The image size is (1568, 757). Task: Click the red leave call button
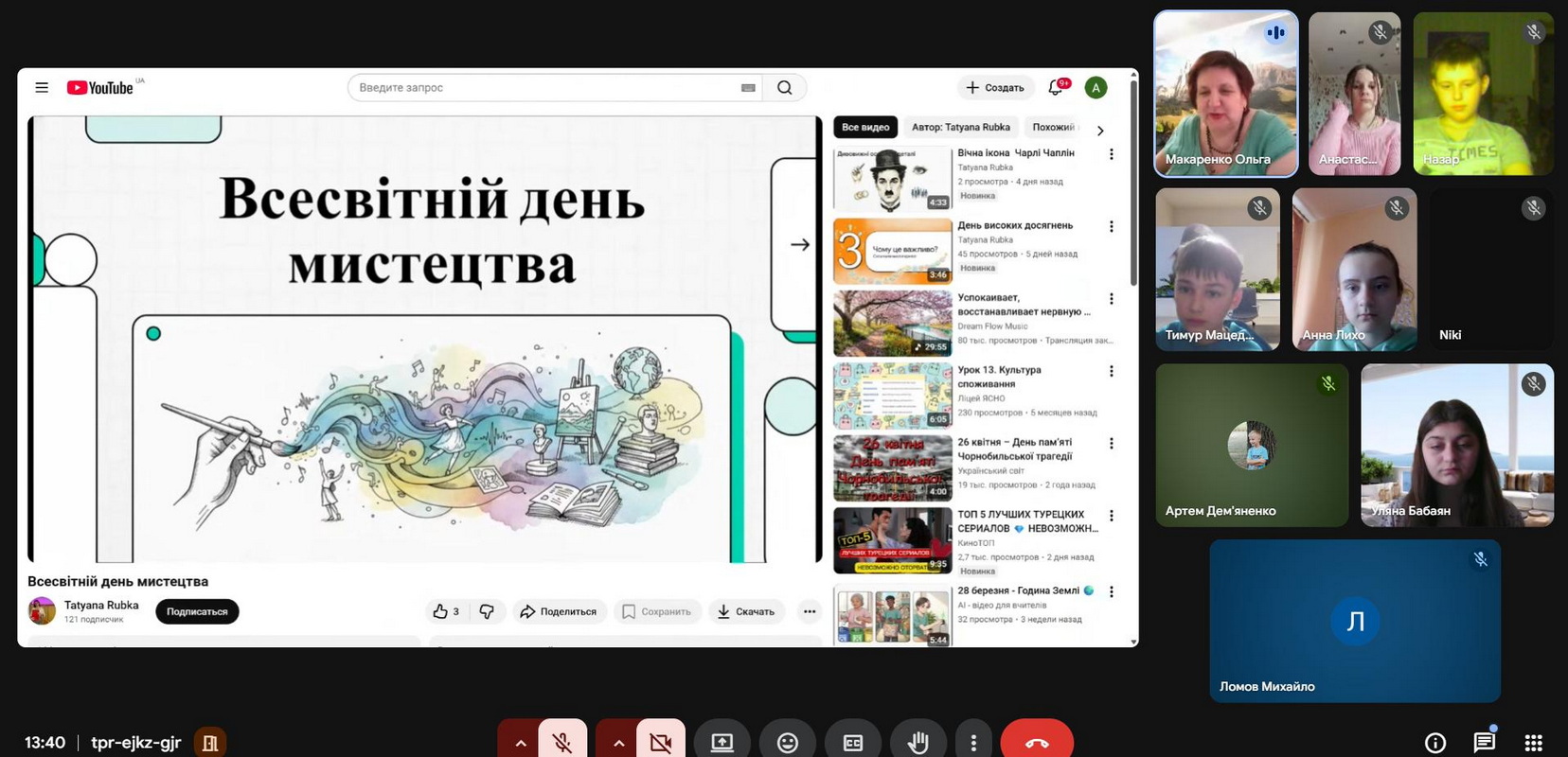point(1036,743)
